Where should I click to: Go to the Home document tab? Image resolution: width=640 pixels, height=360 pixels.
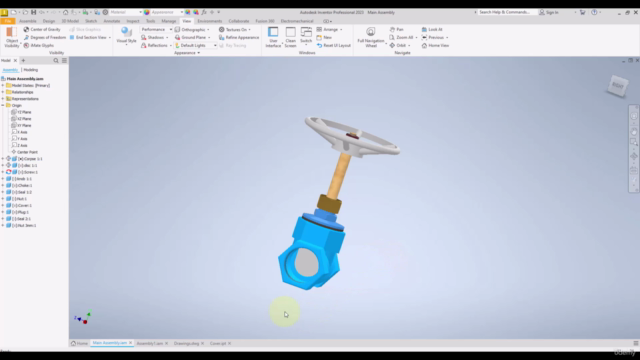pyautogui.click(x=80, y=343)
